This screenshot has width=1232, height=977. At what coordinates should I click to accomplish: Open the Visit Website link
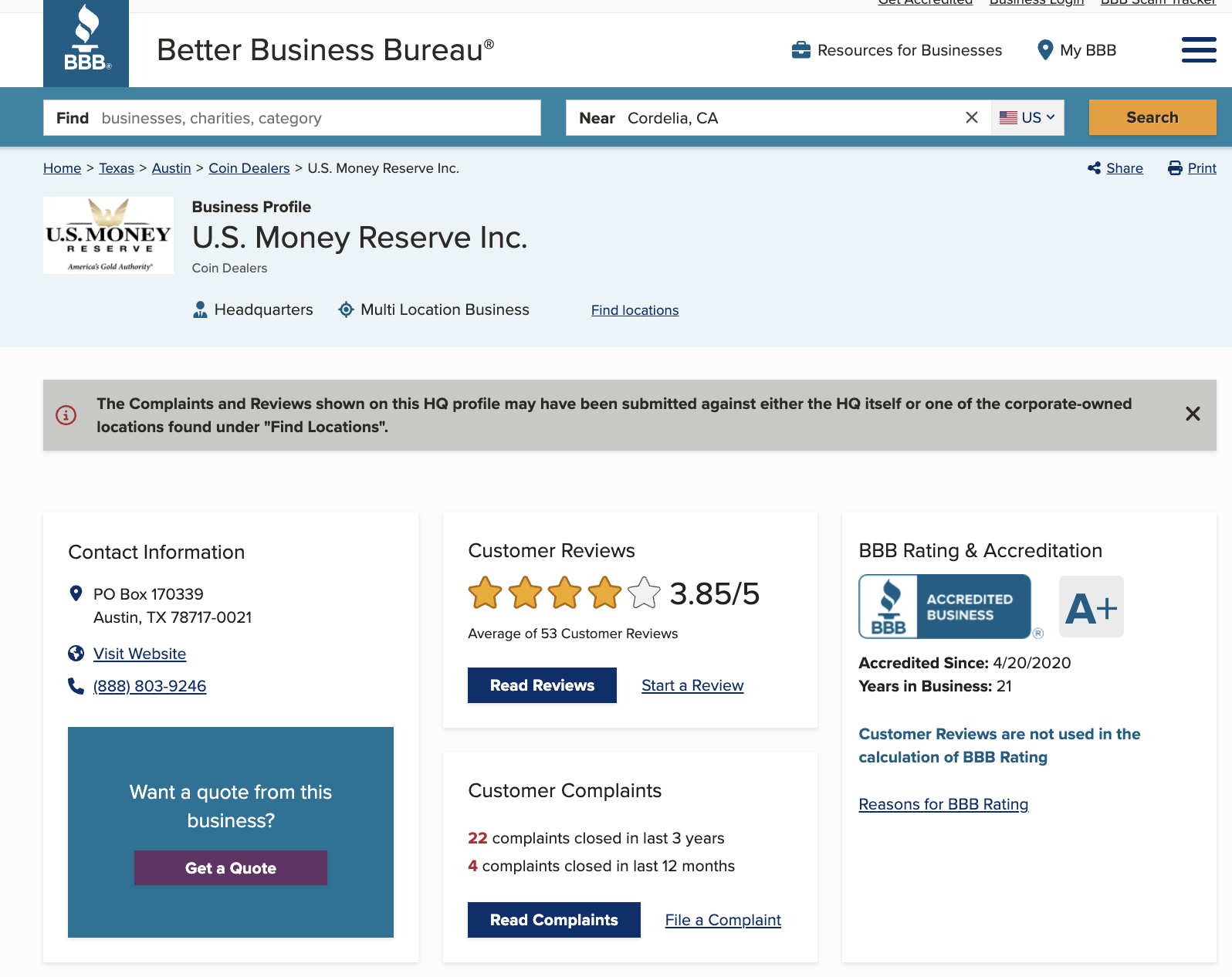pos(140,654)
